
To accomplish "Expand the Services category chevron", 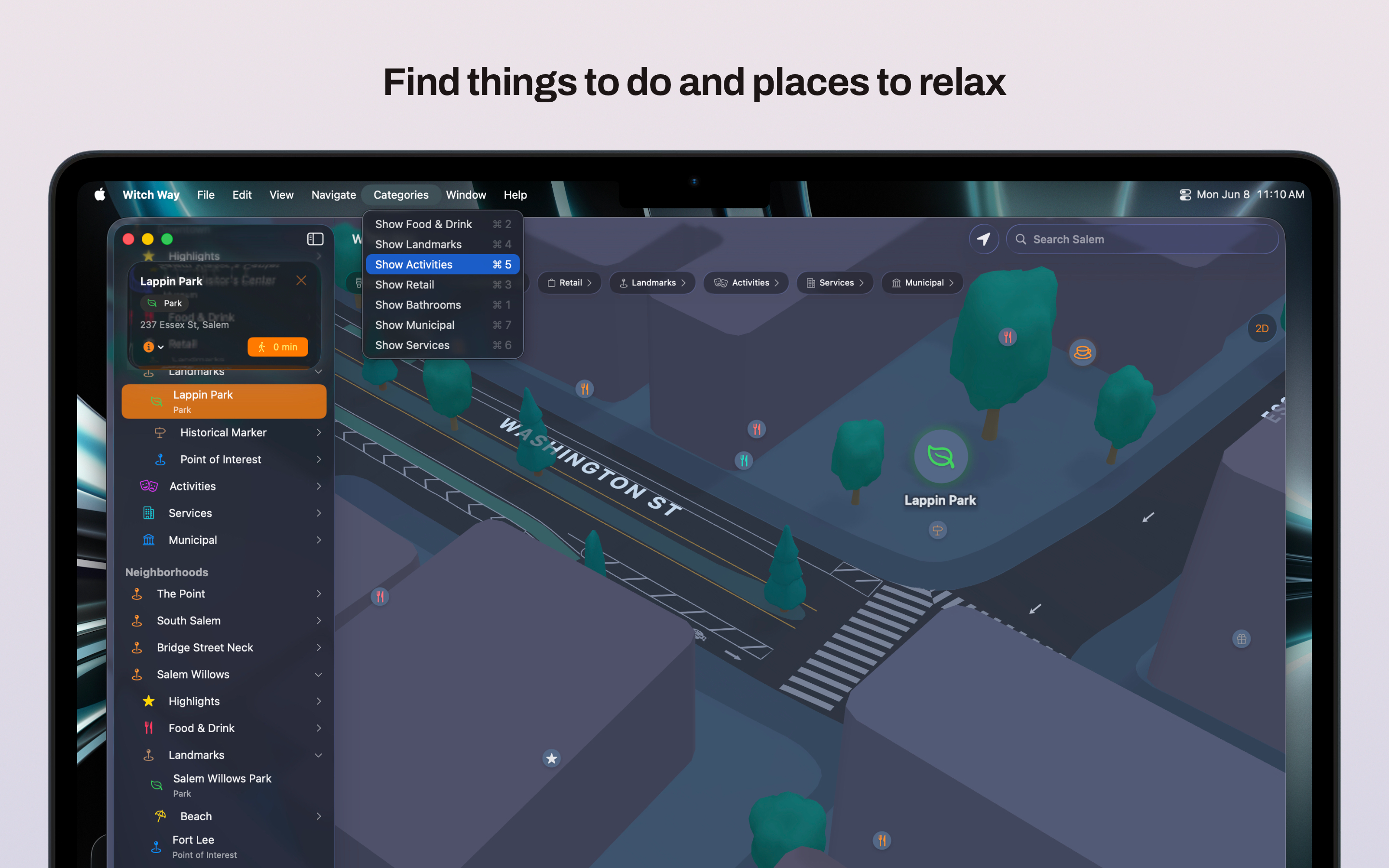I will (x=318, y=513).
